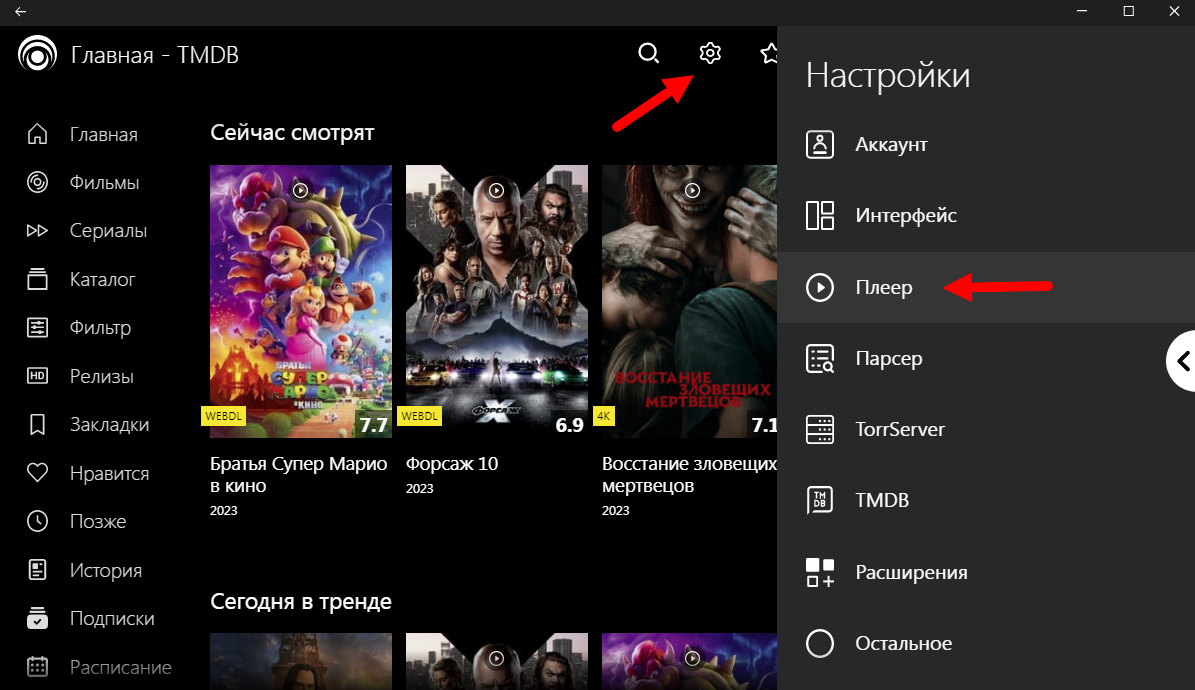Screen dimensions: 1195x690
Task: Open Релизы in the left menu
Action: pyautogui.click(x=101, y=376)
